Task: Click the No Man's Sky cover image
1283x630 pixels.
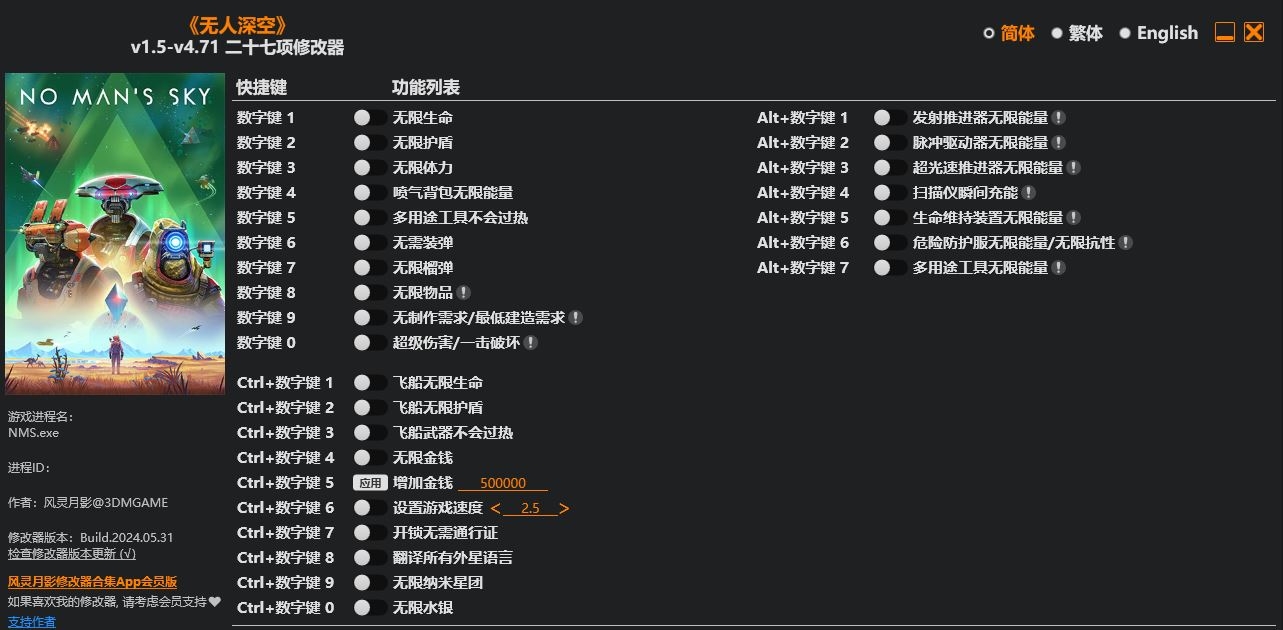Action: (x=115, y=233)
